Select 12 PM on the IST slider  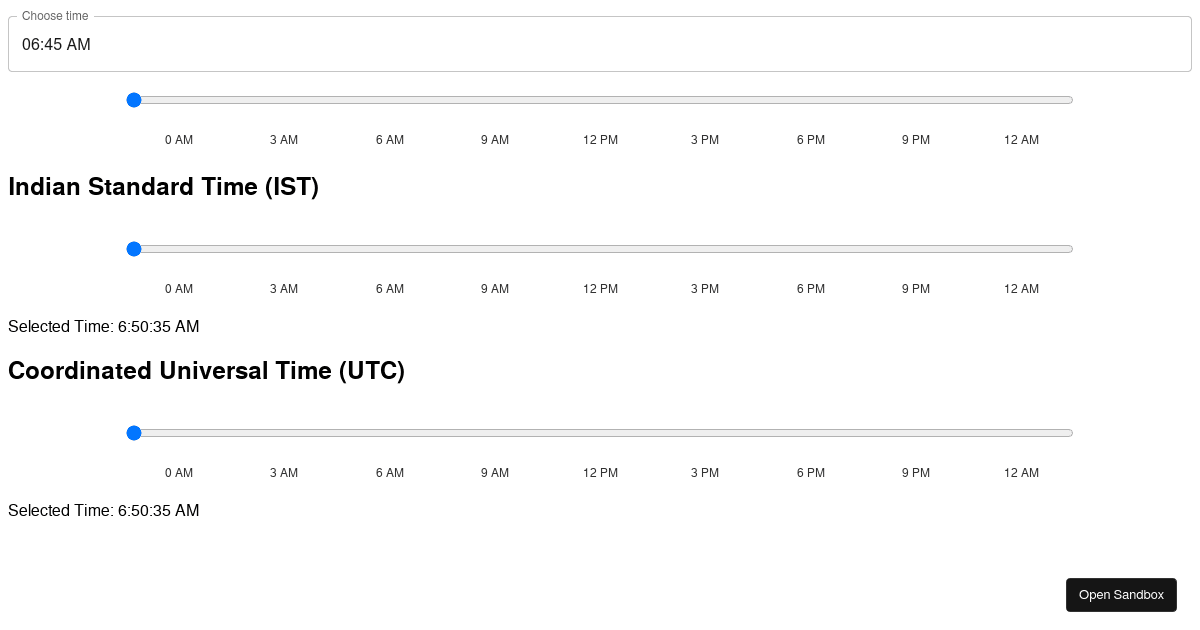(x=600, y=249)
